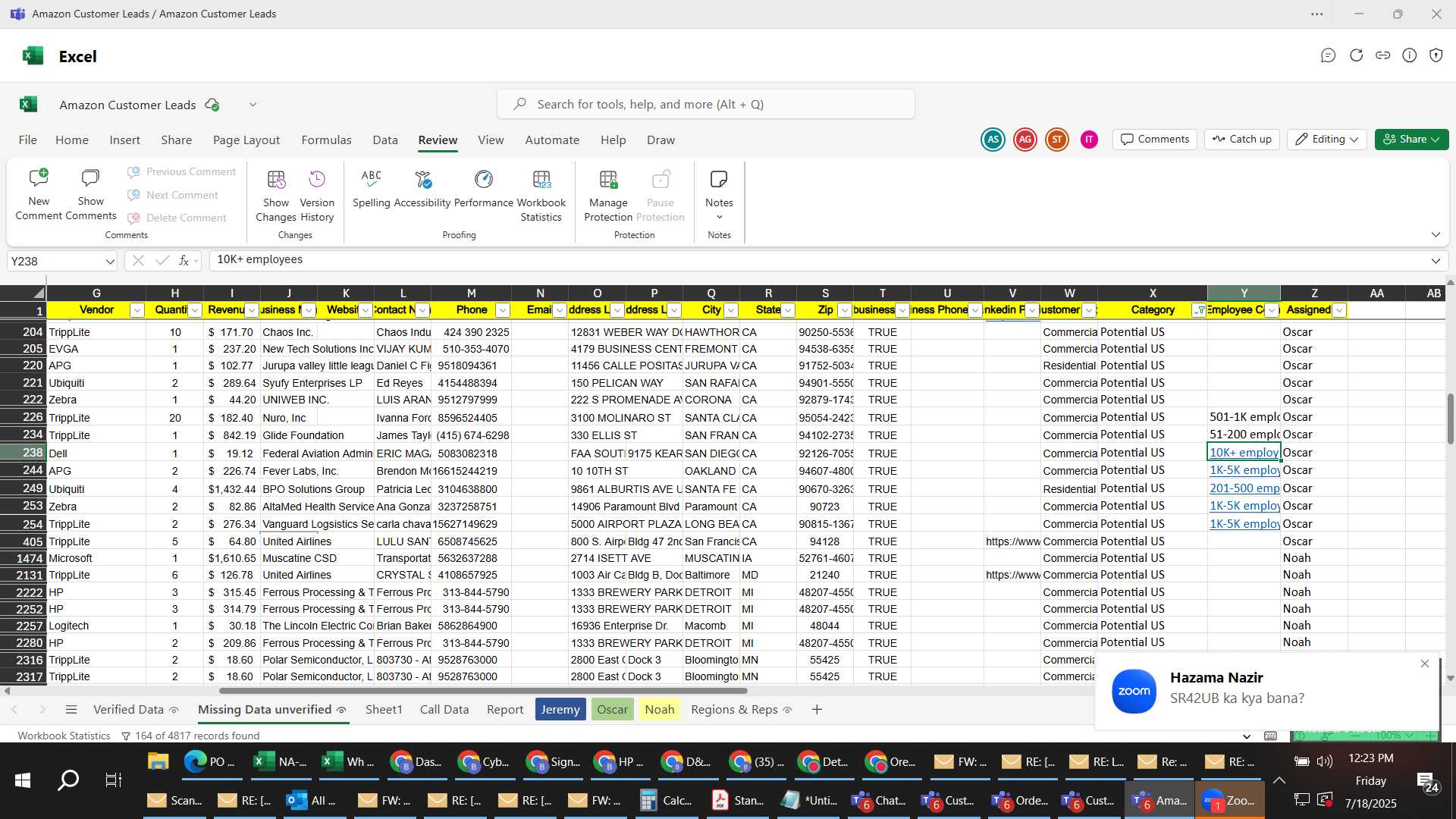Screen dimensions: 1456x819
Task: Open the Zip column filter
Action: [845, 310]
